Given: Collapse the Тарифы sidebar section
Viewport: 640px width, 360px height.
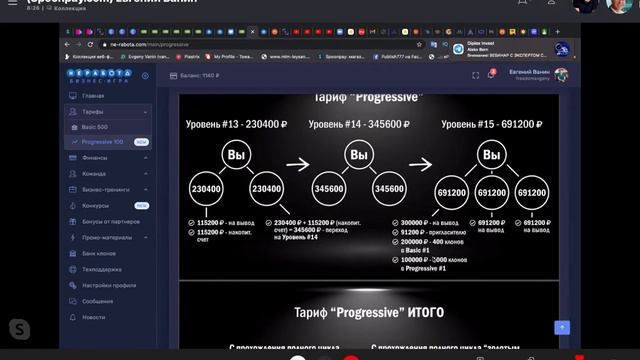Looking at the screenshot, I should pos(108,112).
